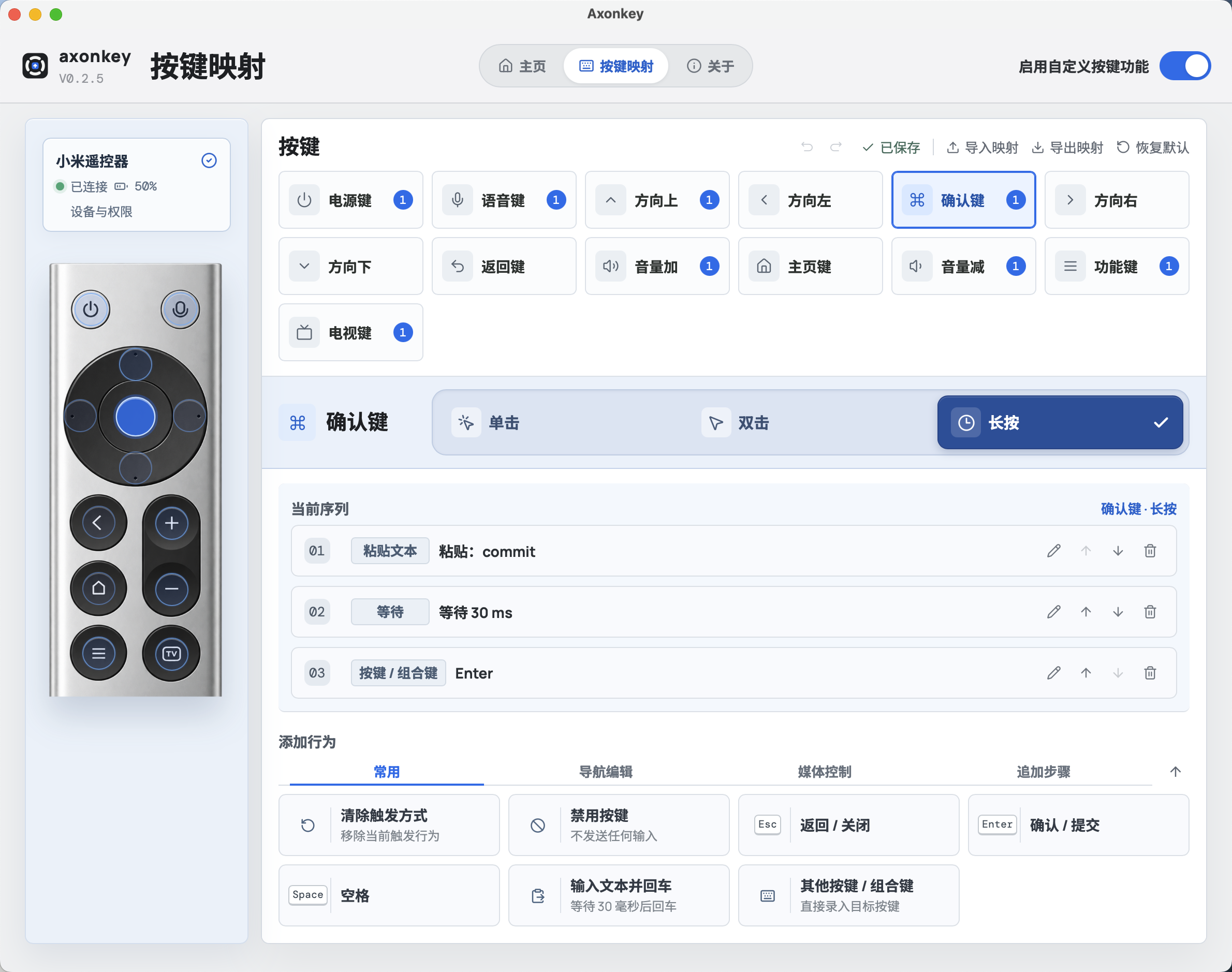The width and height of the screenshot is (1232, 972).
Task: Click the pencil edit icon on step 01
Action: 1053,551
